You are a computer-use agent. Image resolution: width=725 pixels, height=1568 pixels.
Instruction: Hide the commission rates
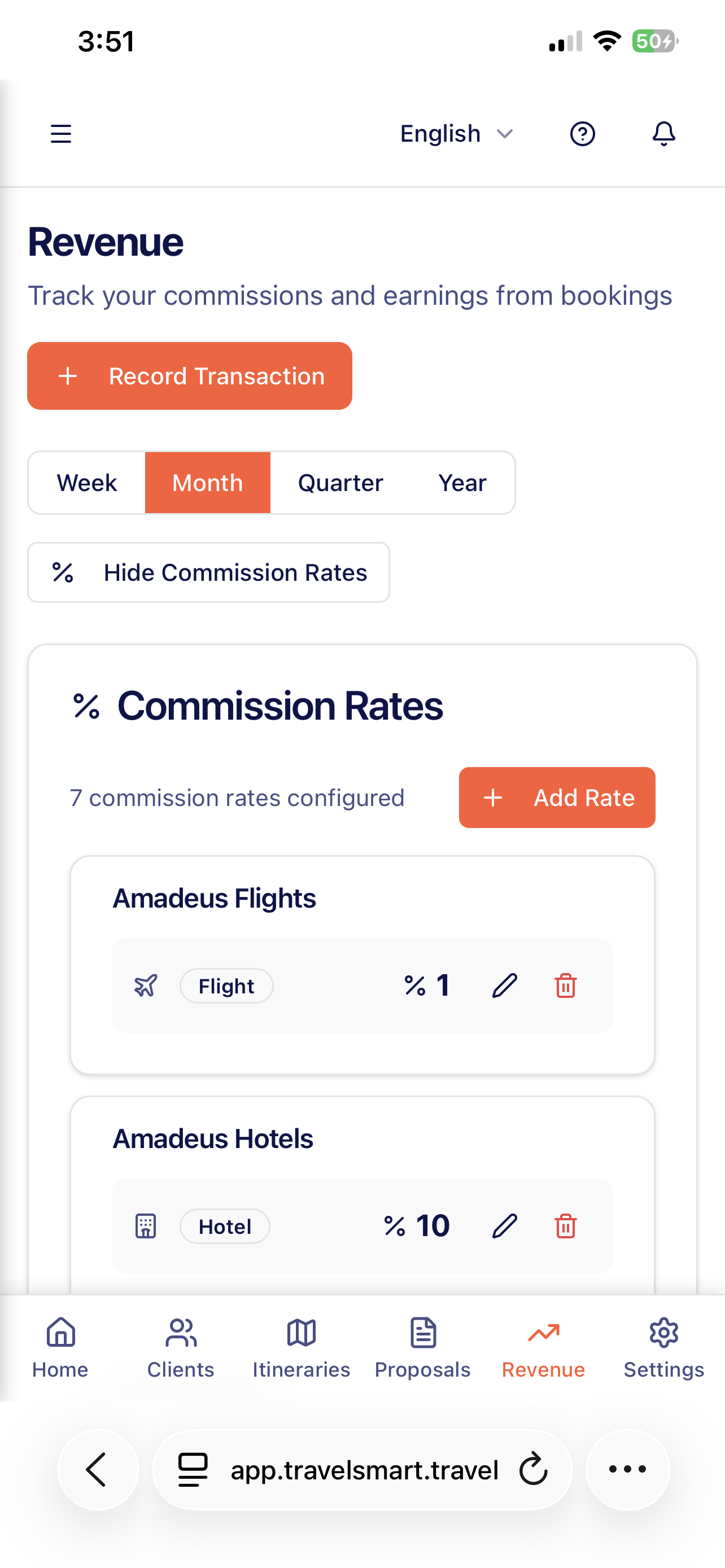coord(209,572)
